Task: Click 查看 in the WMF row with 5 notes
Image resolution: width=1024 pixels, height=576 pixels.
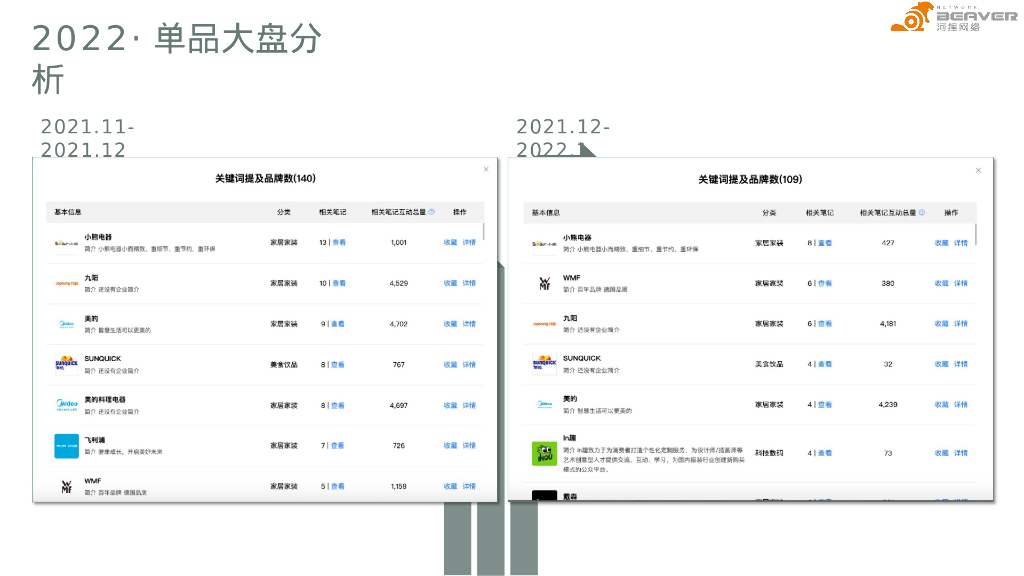Action: [338, 487]
